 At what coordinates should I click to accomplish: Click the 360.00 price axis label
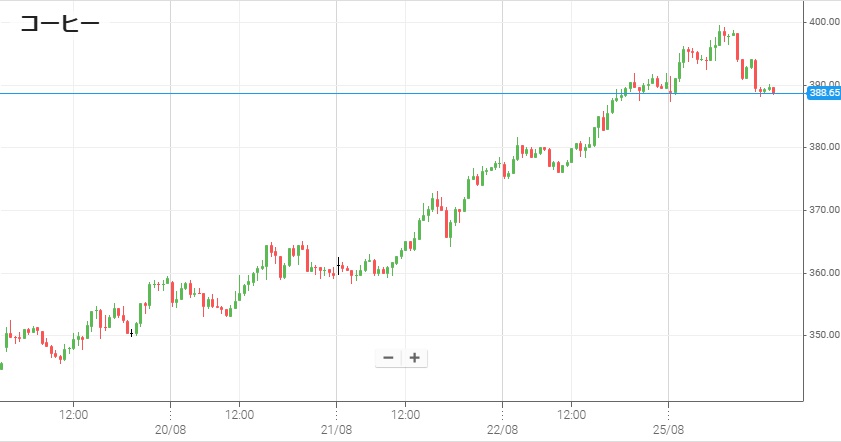click(824, 272)
